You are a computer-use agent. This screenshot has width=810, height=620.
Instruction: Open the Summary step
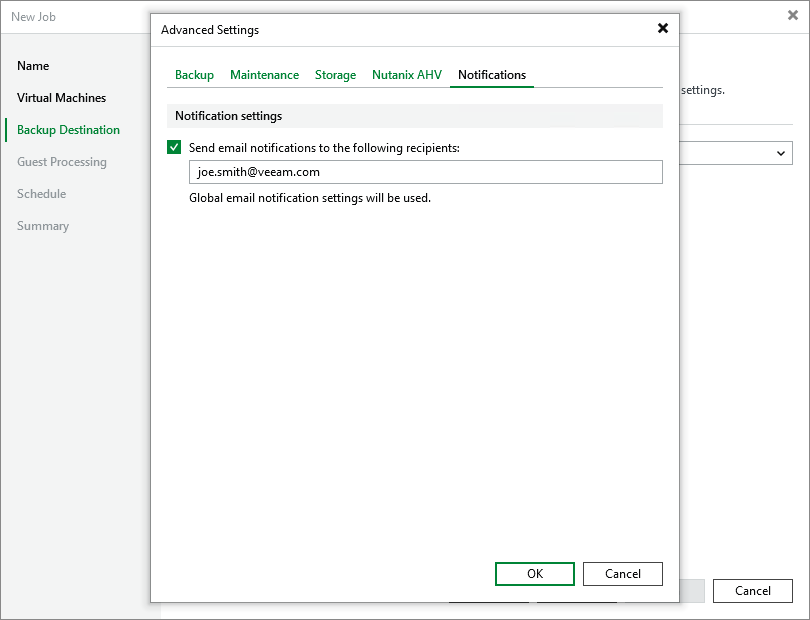43,226
